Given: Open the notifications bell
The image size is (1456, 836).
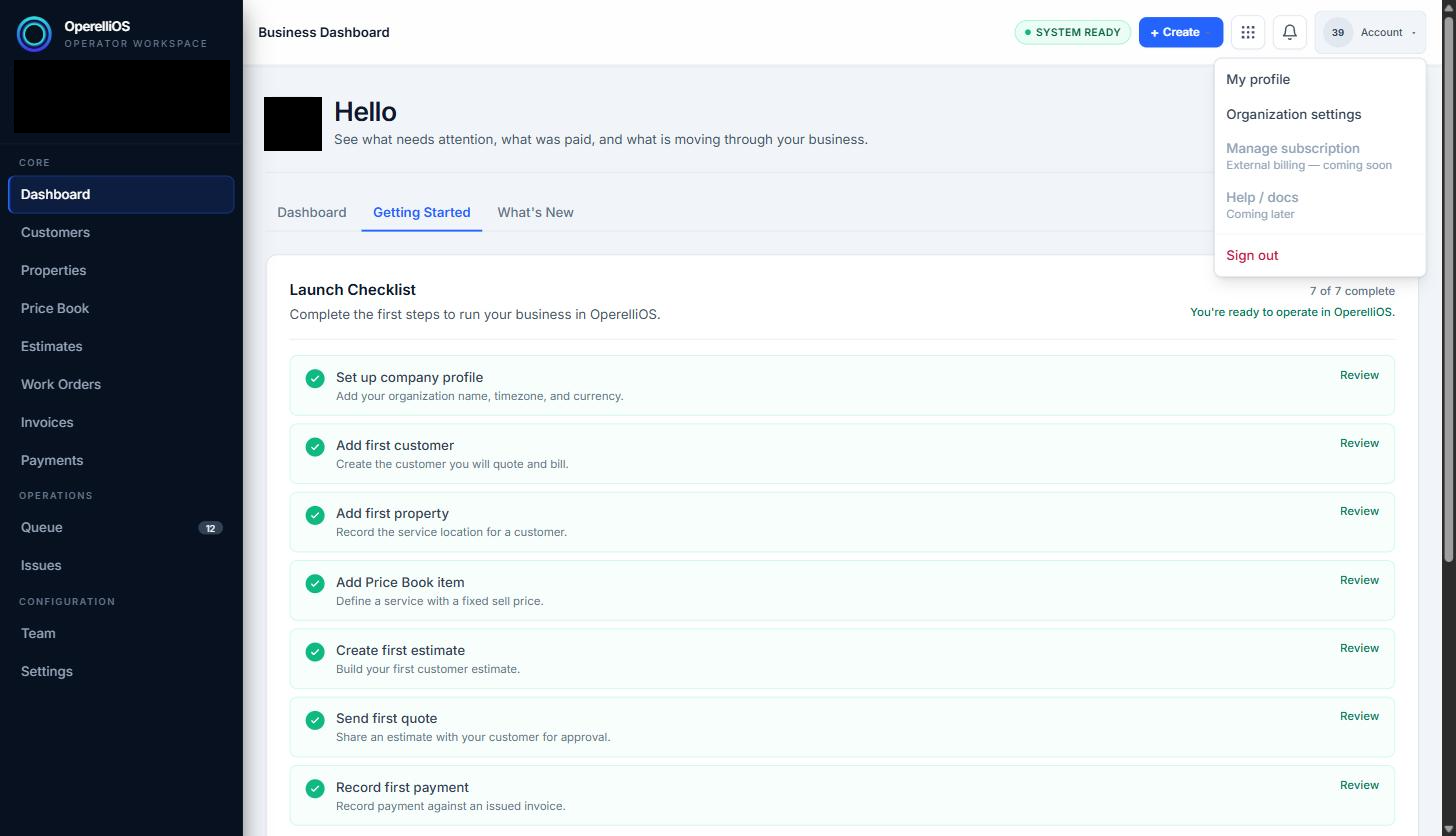Looking at the screenshot, I should click(x=1290, y=32).
